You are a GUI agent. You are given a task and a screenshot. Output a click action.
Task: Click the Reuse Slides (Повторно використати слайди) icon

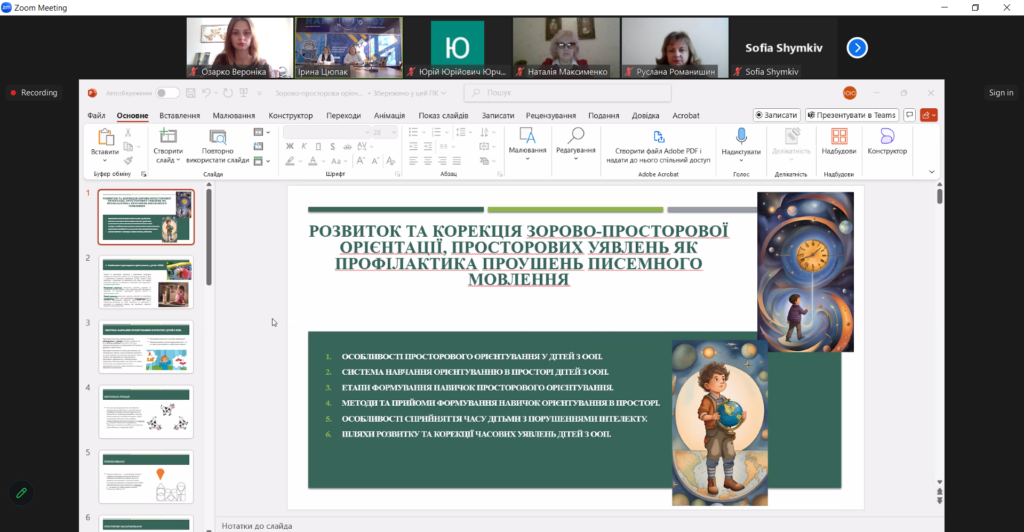(x=218, y=137)
